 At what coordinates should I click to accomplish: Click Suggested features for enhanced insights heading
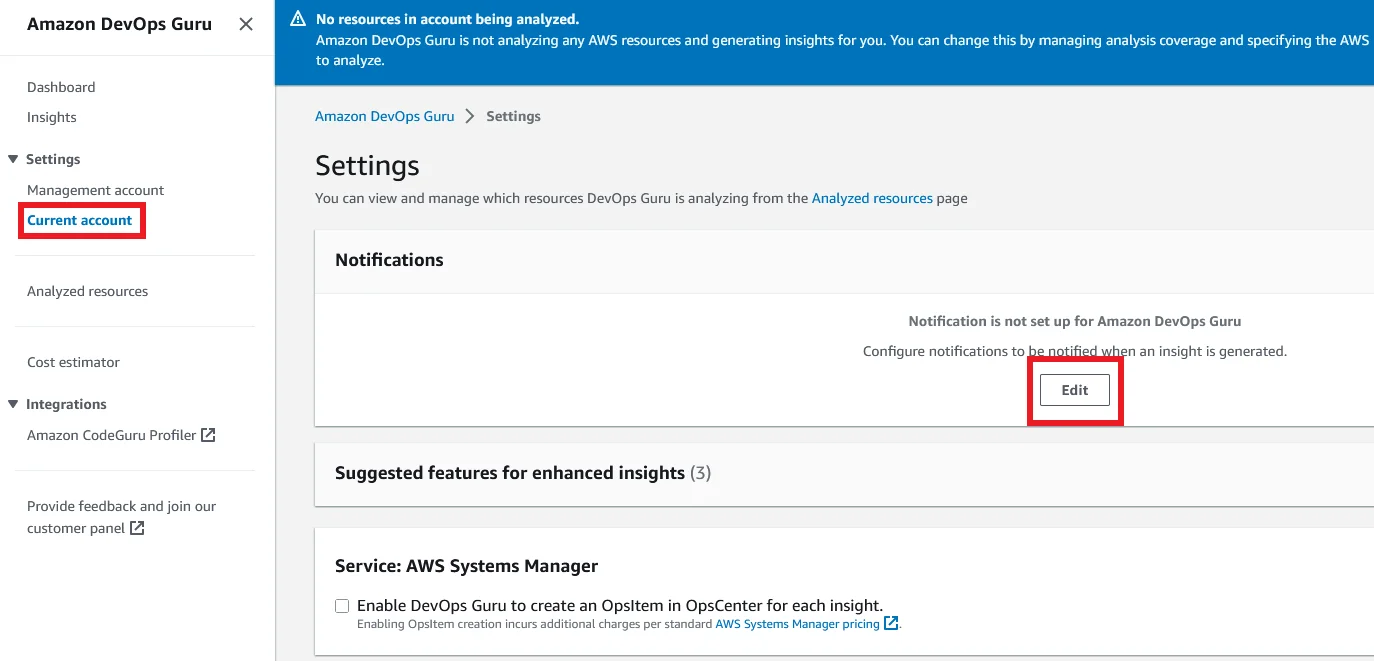click(x=523, y=473)
